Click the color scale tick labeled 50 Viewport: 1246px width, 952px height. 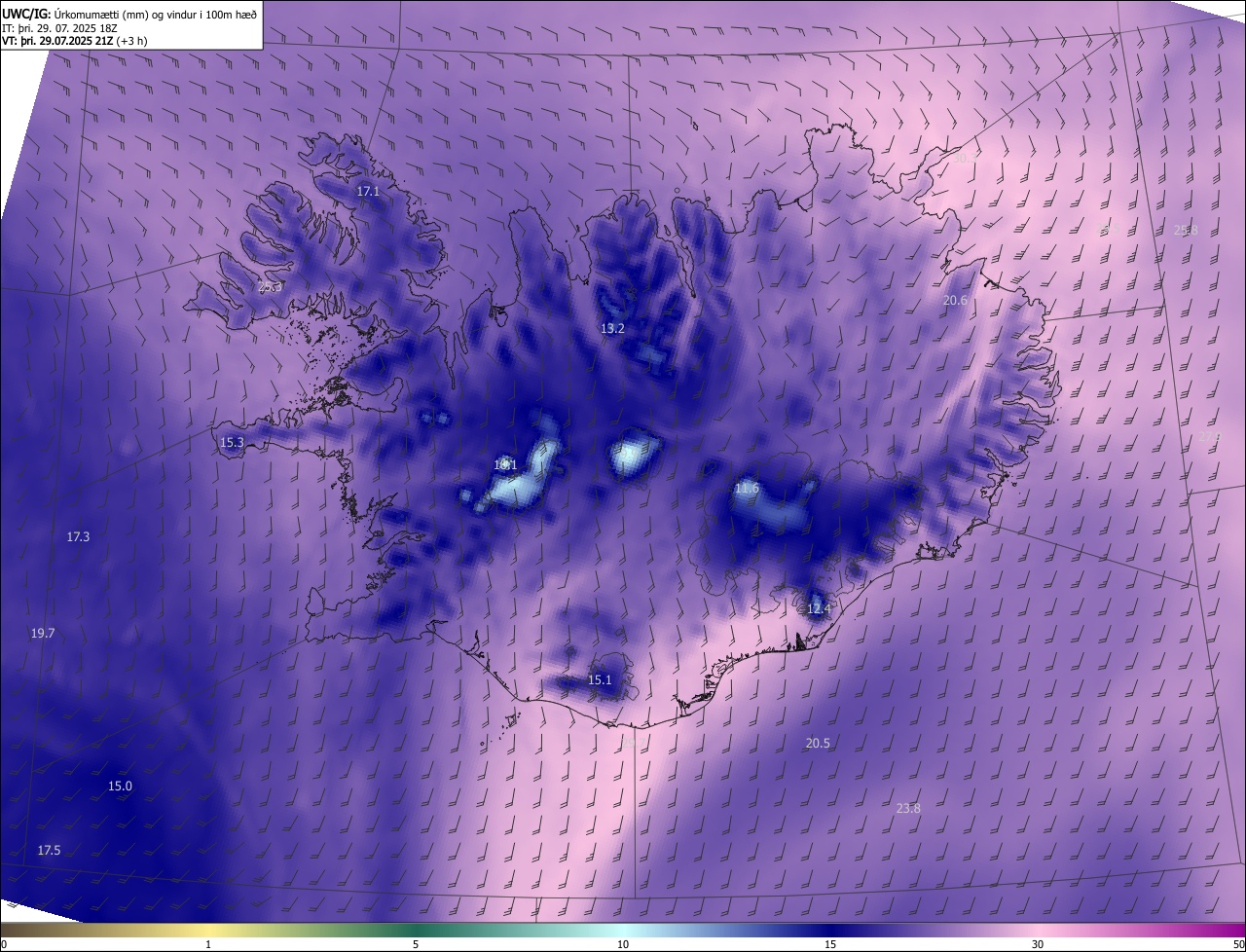point(1238,944)
